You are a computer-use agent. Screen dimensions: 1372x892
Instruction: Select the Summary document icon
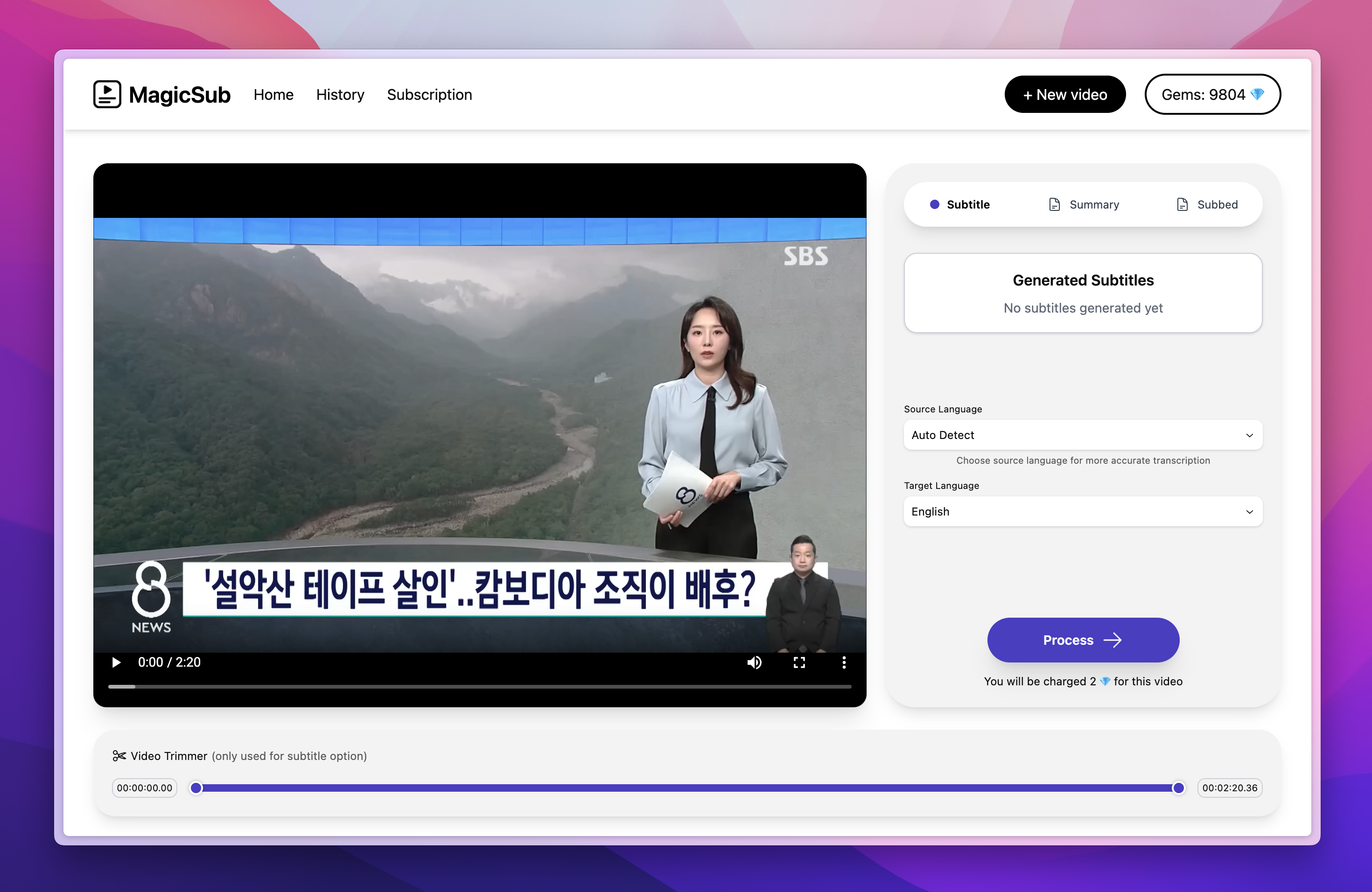tap(1055, 204)
